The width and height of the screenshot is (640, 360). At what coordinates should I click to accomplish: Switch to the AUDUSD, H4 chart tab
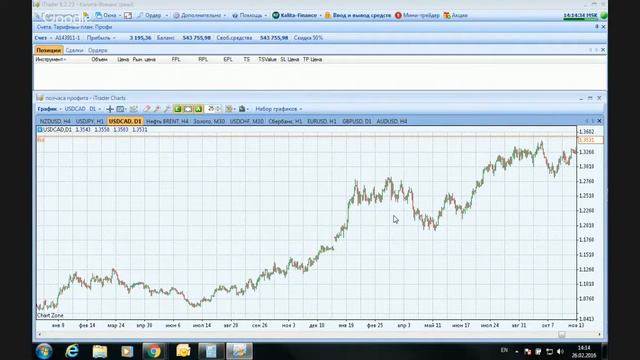[x=392, y=121]
